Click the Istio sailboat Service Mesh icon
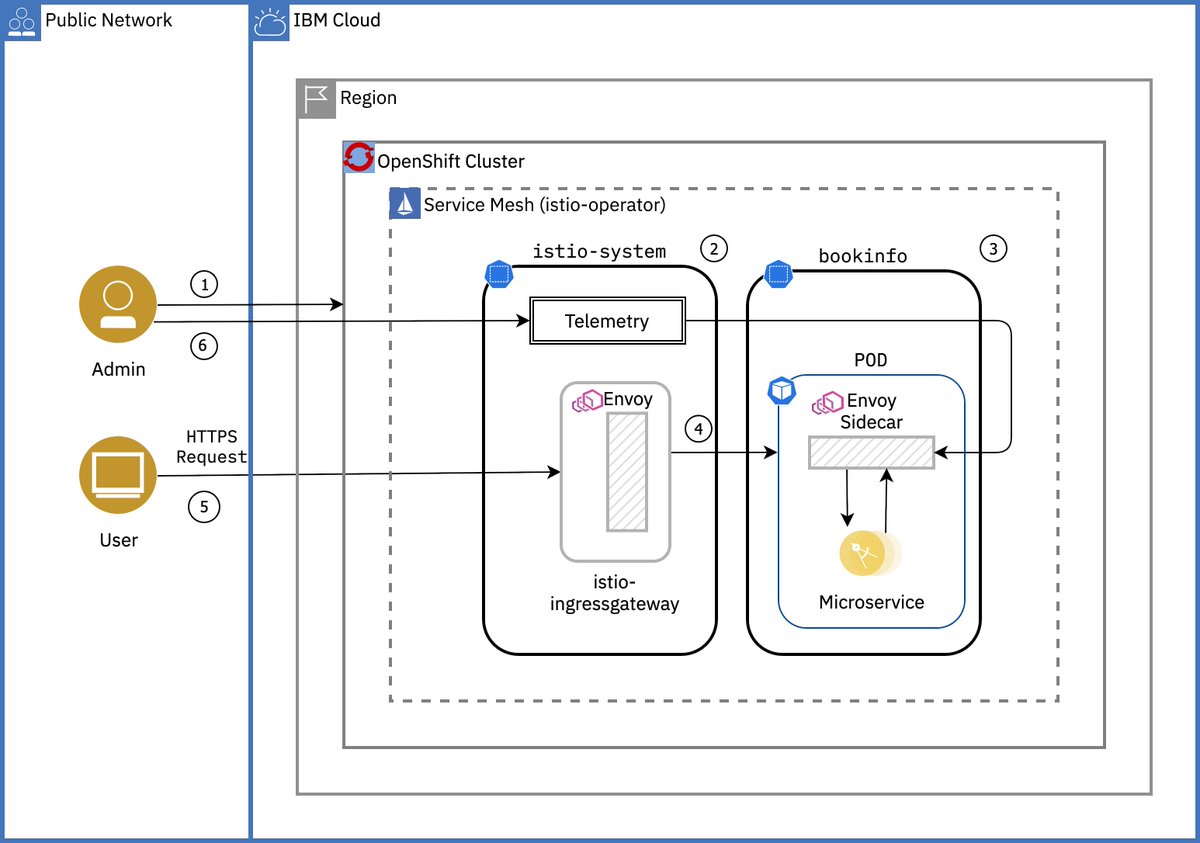The width and height of the screenshot is (1200, 843). coord(404,203)
